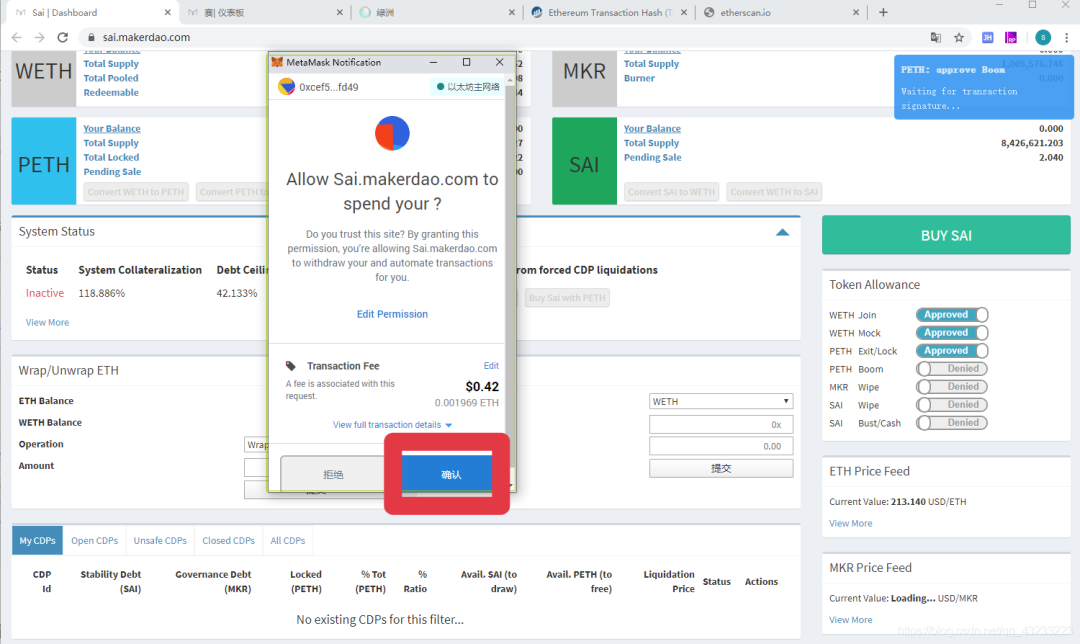Click the BUY SAI button

pos(946,235)
